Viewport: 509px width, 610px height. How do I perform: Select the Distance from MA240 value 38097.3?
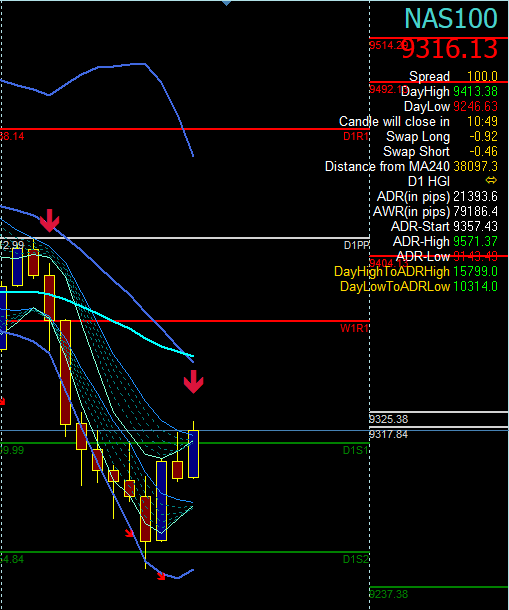(x=476, y=167)
